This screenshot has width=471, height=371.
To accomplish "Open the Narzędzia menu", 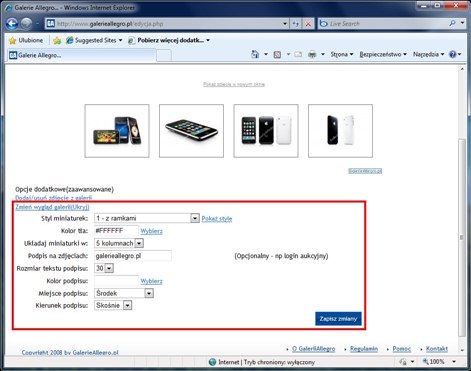I will click(428, 54).
